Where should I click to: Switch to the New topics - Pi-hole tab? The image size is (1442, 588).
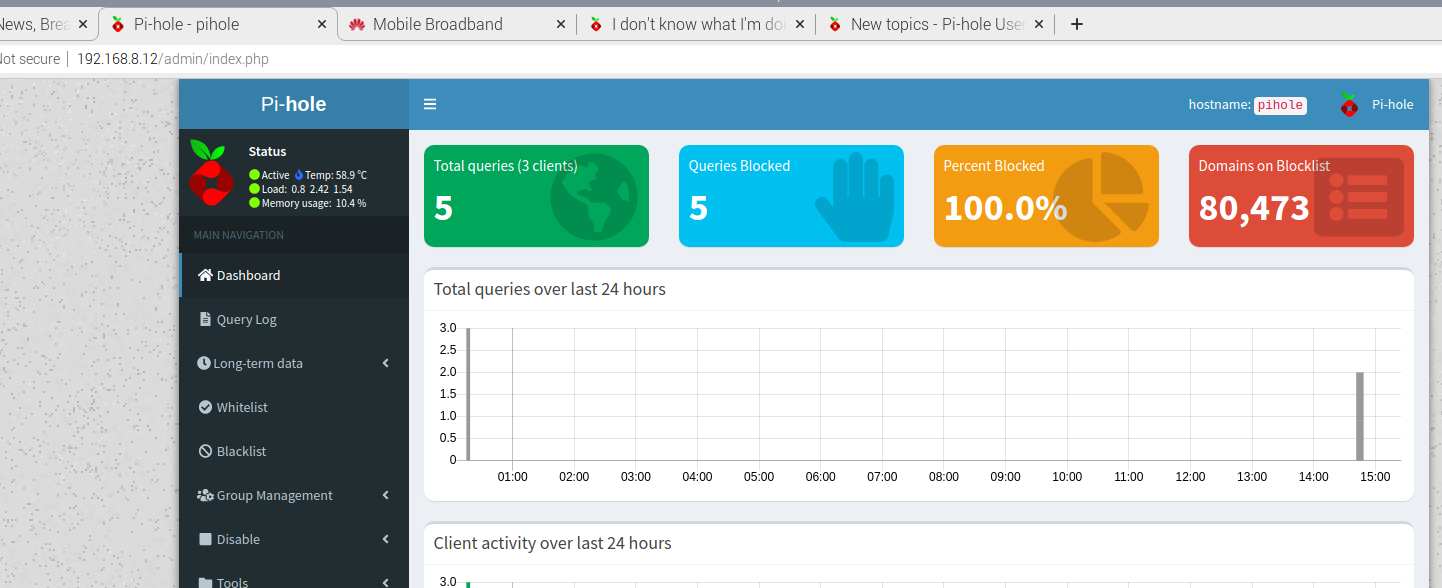(x=935, y=24)
